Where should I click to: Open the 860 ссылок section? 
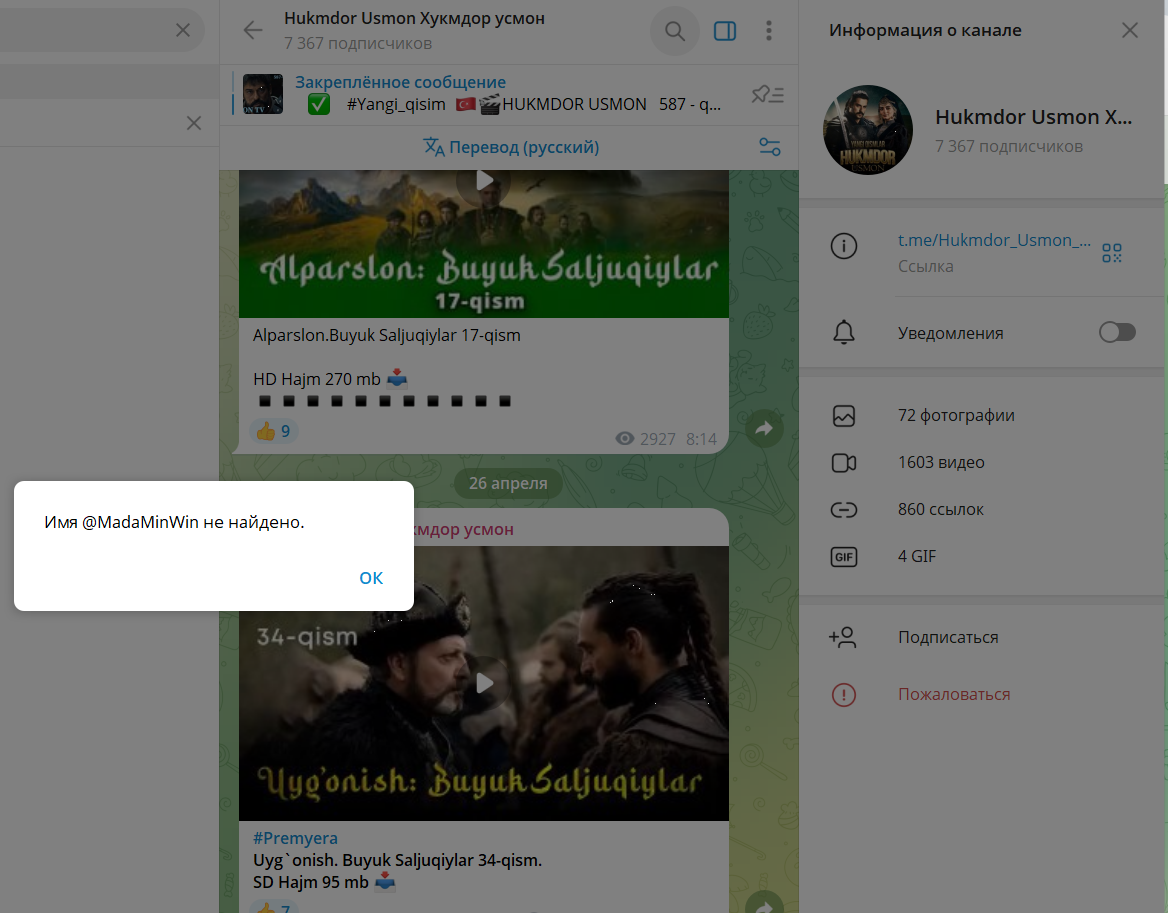tap(940, 509)
